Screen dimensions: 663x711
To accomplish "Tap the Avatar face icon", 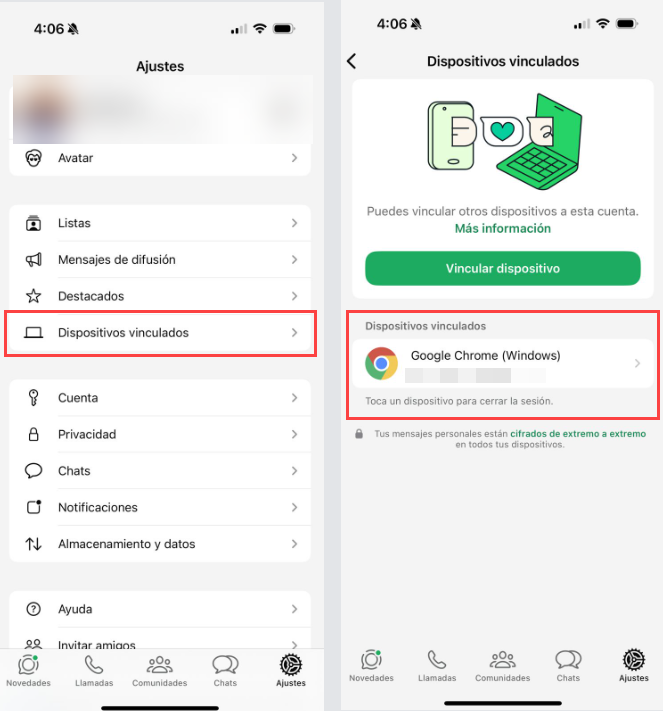I will tap(33, 158).
